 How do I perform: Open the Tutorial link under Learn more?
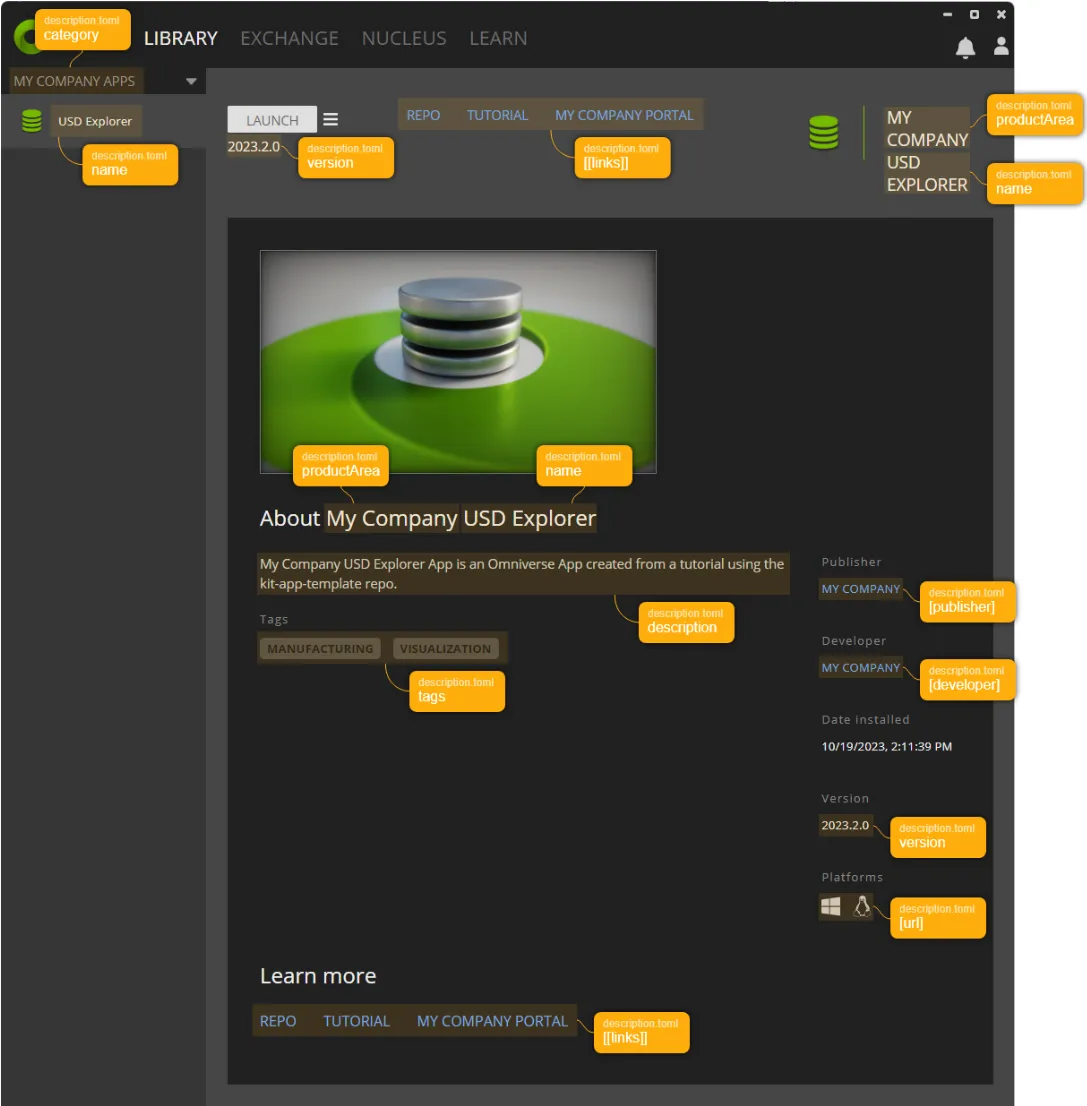coord(356,1021)
